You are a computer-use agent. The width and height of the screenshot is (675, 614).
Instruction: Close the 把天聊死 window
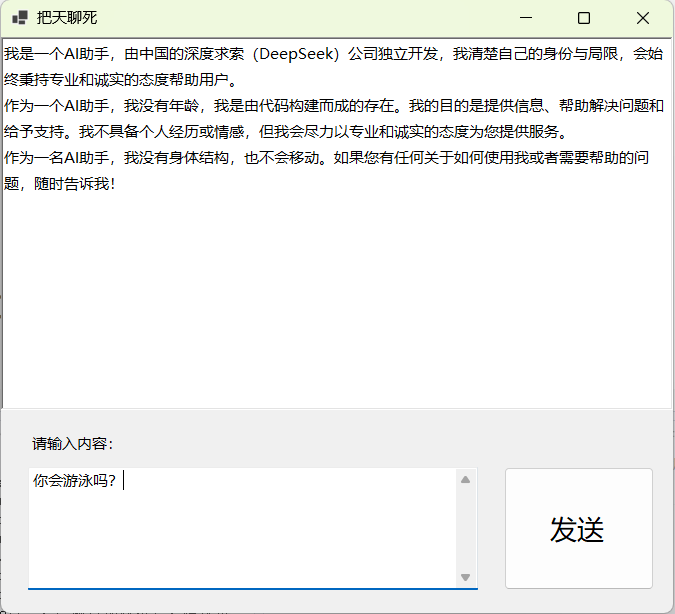pos(643,18)
